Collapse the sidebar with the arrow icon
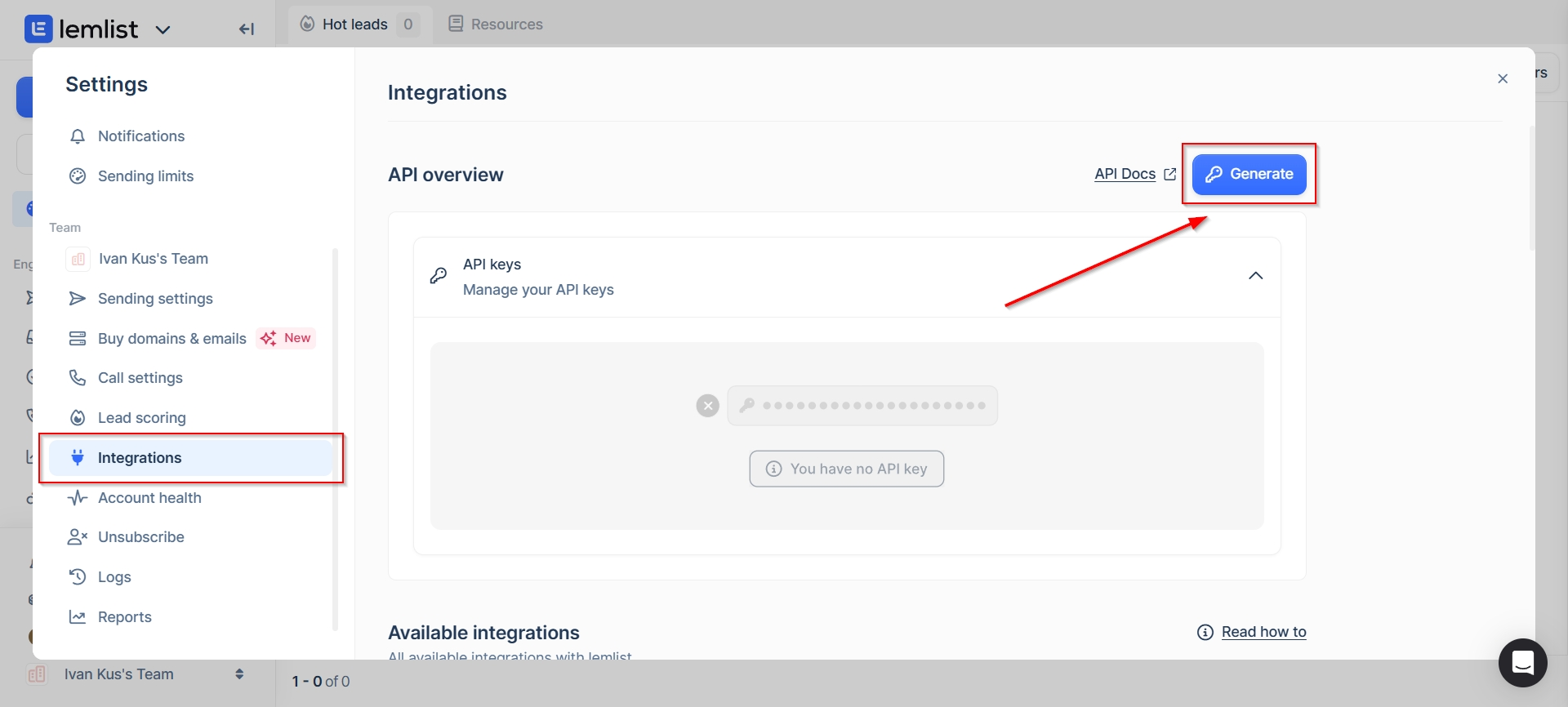Screen dimensions: 1568x707 [x=247, y=29]
